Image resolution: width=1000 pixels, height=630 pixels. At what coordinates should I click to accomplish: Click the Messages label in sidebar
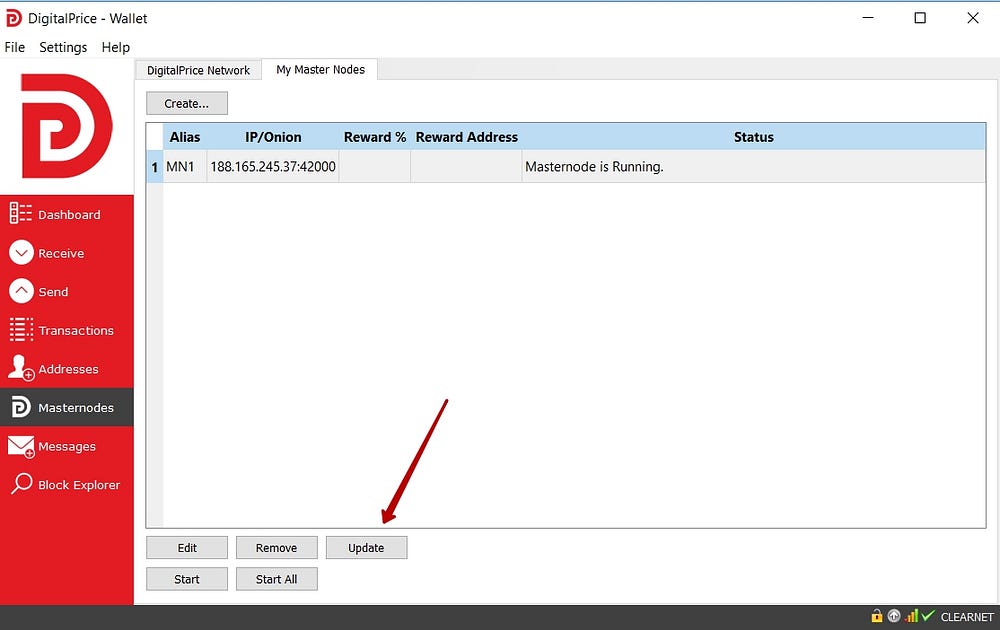(x=67, y=446)
